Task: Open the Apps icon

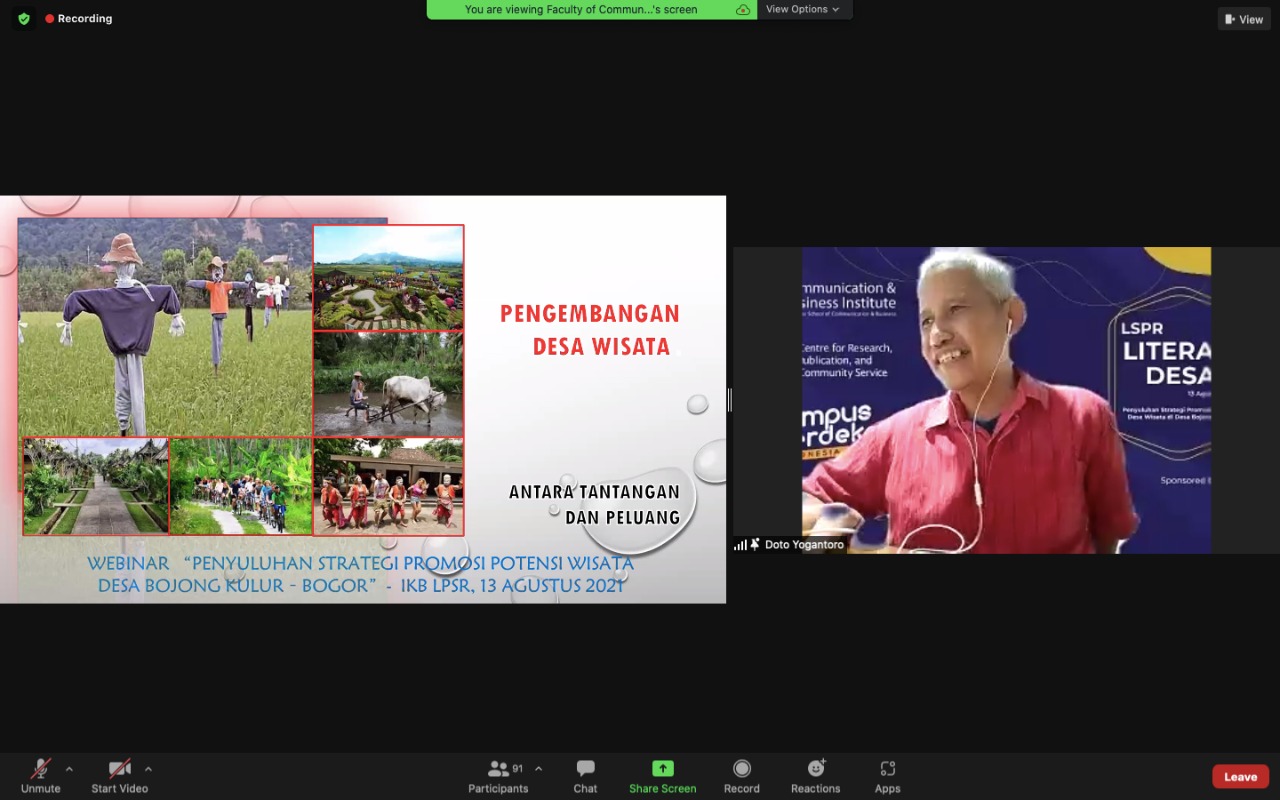Action: coord(887,769)
